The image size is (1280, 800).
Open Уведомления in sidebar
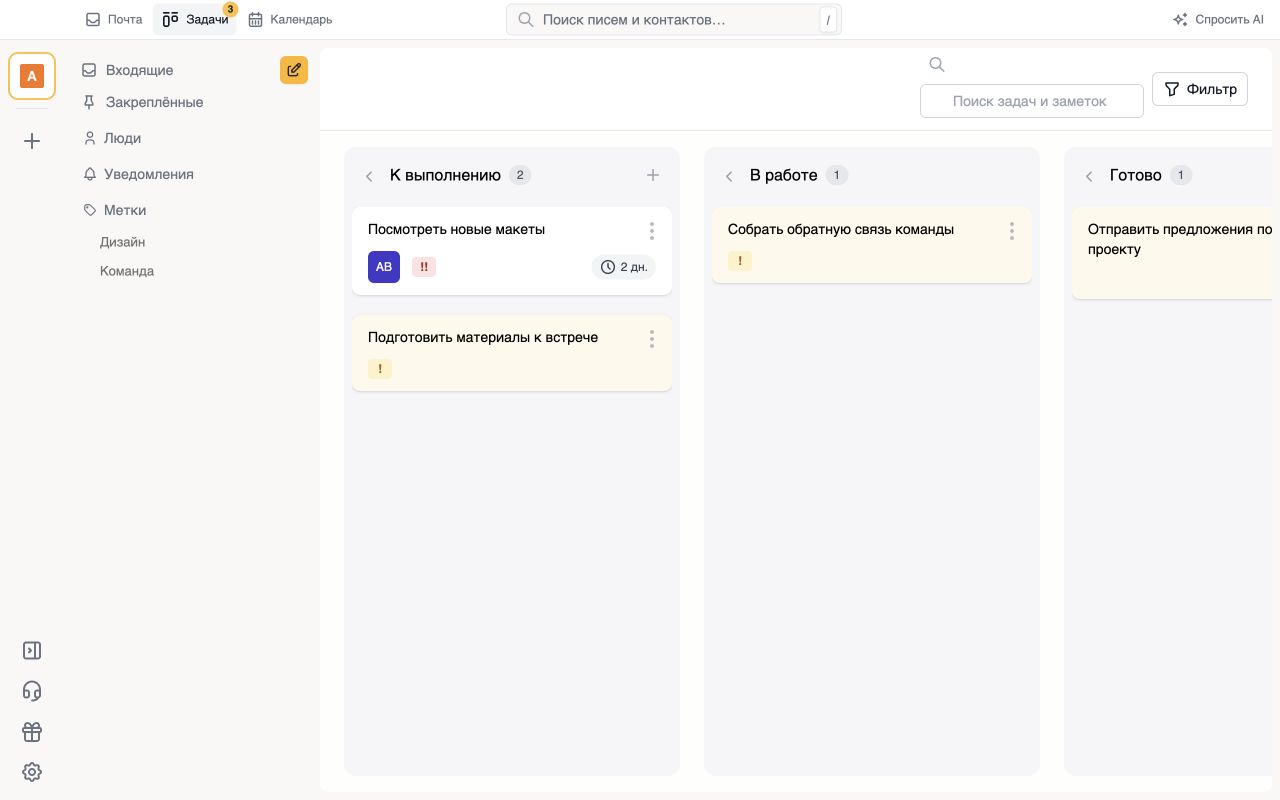tap(138, 174)
